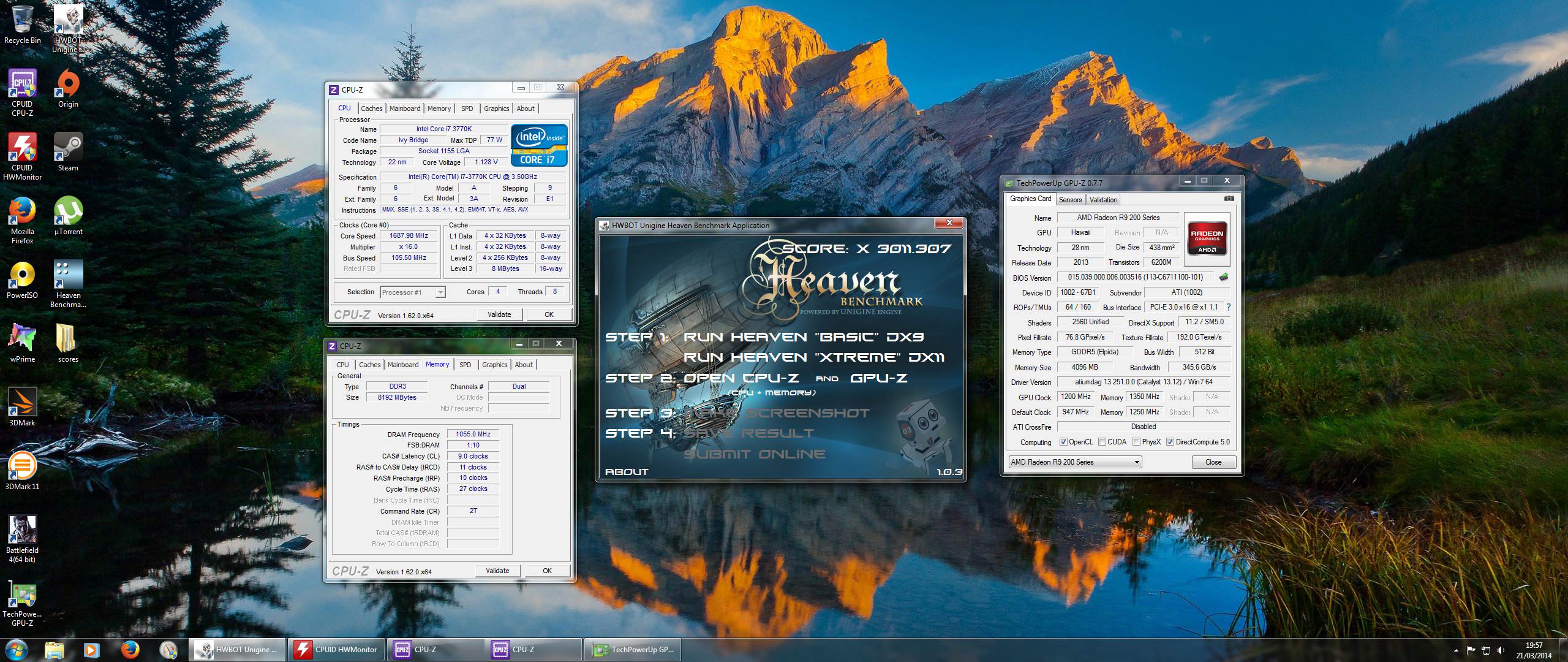
Task: Select the Origin desktop icon
Action: (68, 89)
